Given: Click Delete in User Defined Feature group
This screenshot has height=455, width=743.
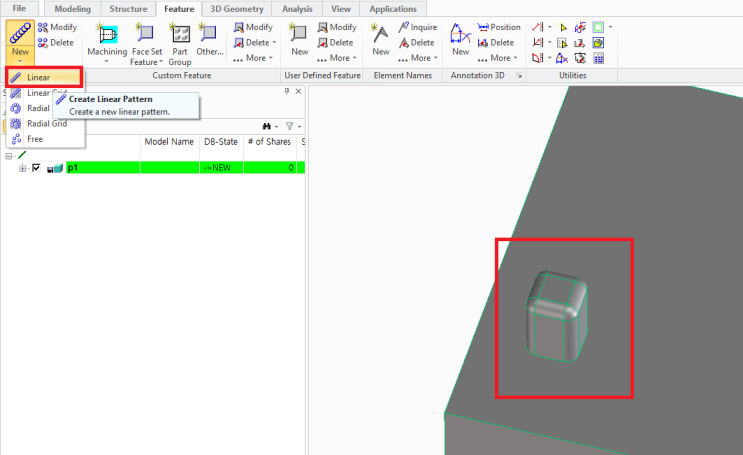Looking at the screenshot, I should (335, 43).
